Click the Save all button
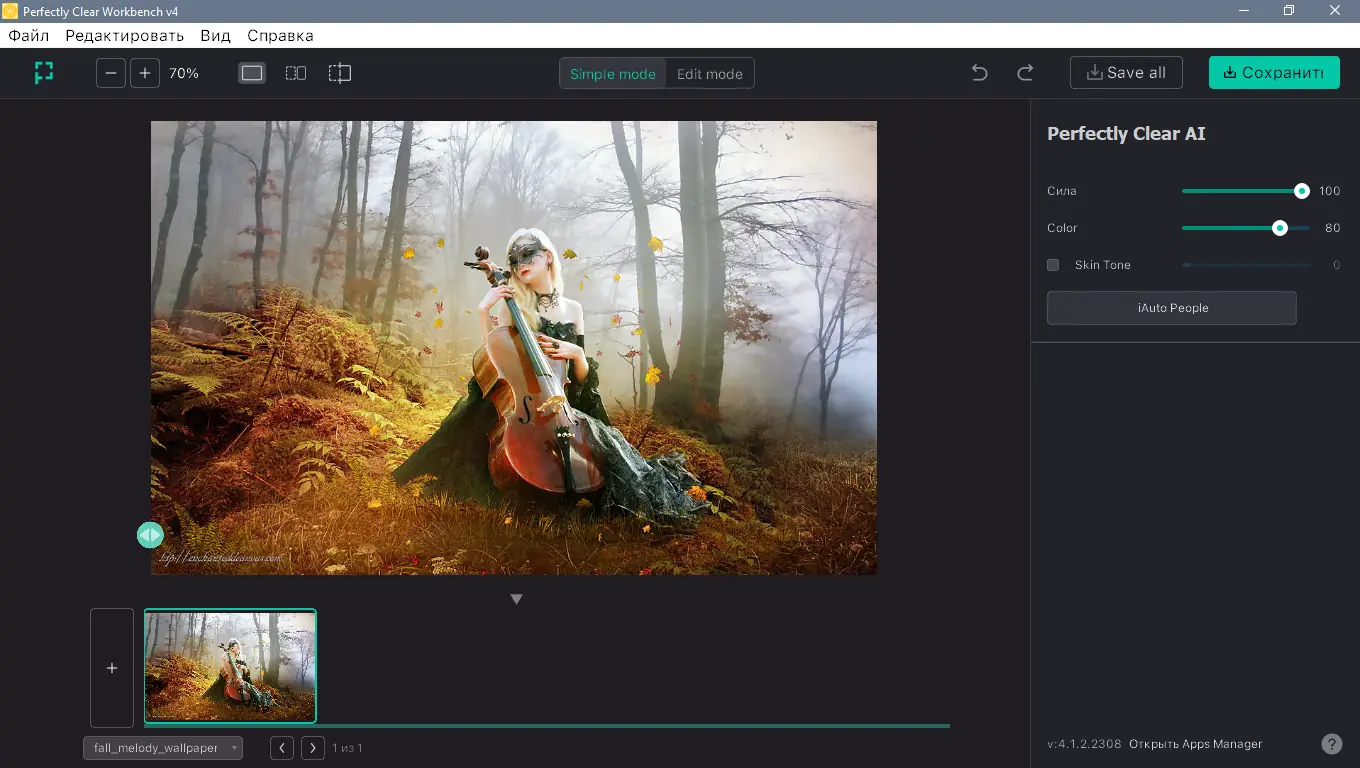 point(1126,73)
